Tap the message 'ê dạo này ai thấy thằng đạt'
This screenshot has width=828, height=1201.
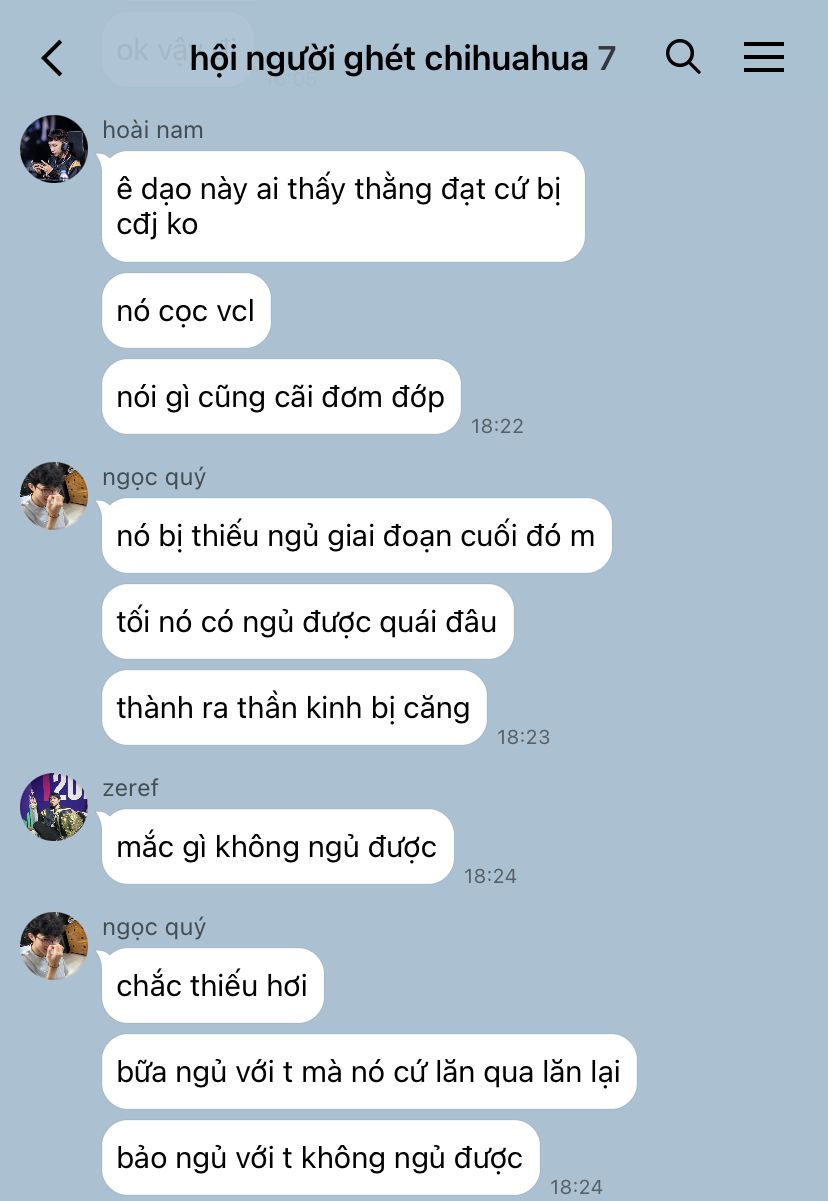(343, 207)
